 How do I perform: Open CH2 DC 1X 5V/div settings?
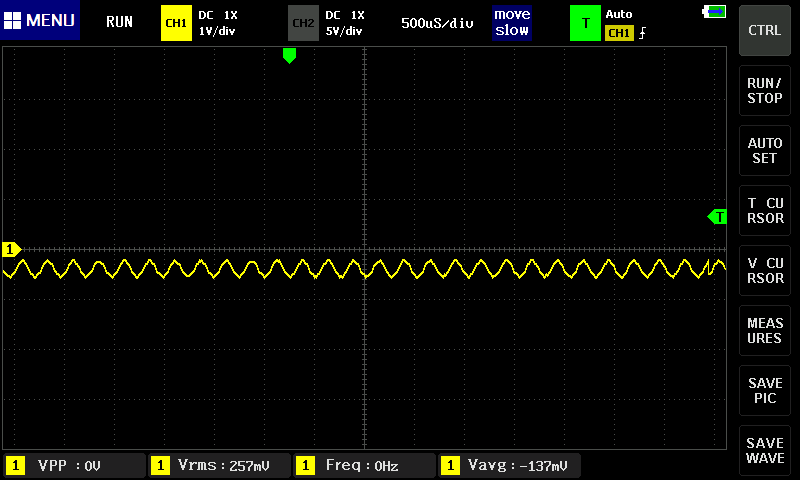coord(344,23)
